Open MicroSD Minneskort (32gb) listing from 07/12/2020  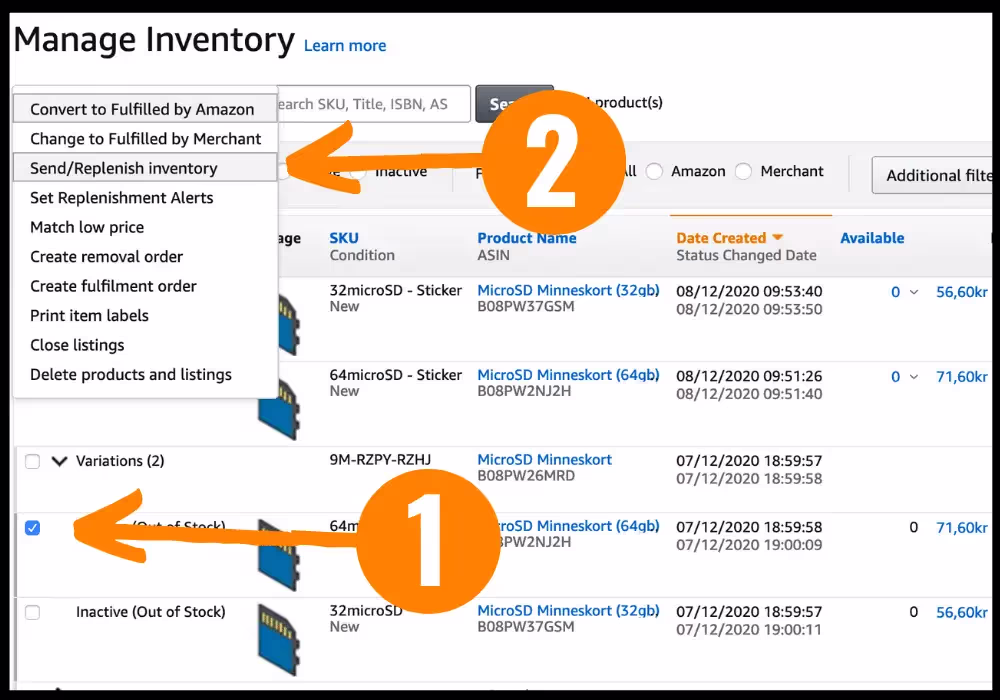tap(568, 611)
